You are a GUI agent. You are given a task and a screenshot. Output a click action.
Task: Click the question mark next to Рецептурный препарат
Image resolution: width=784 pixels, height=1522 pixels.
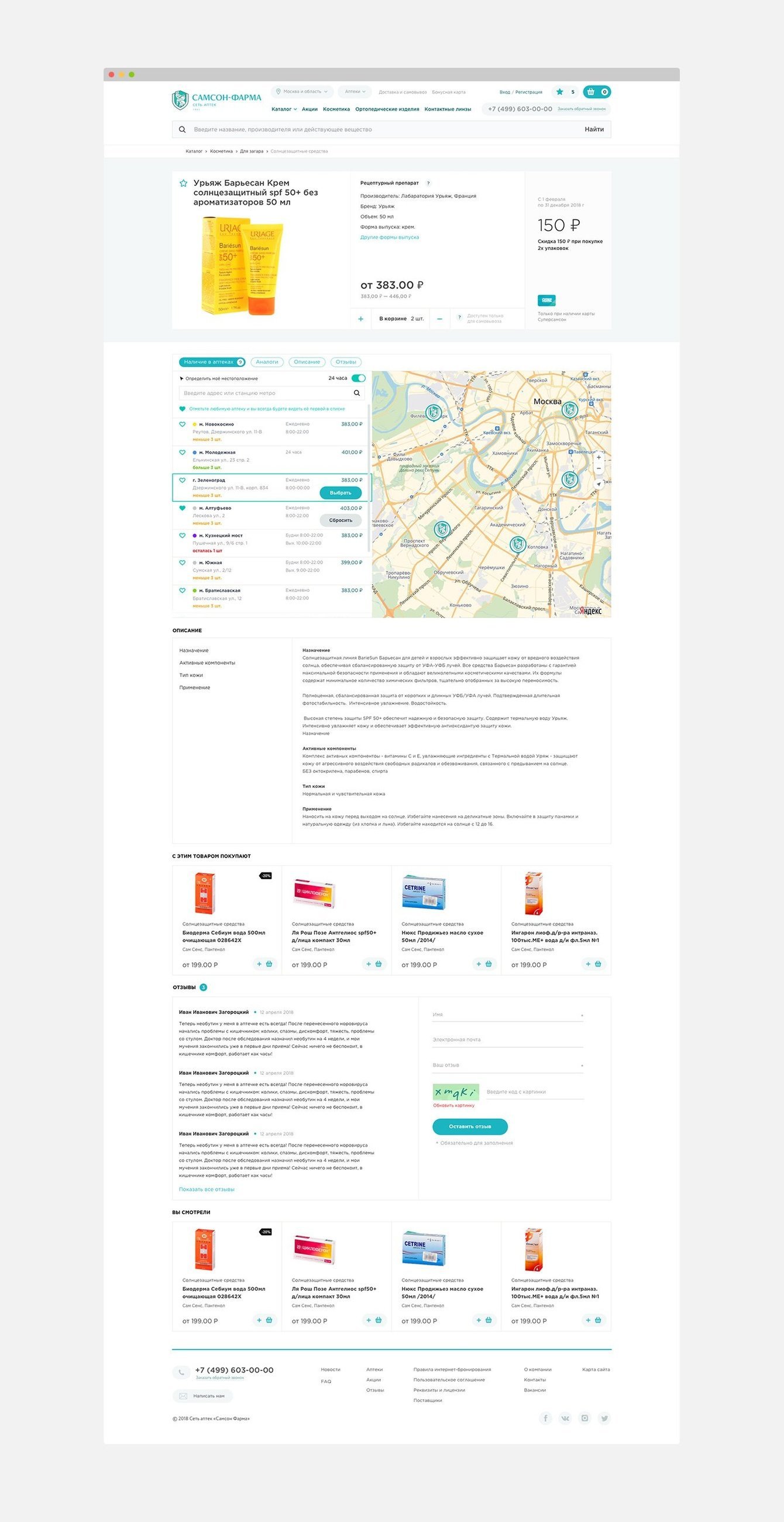428,183
